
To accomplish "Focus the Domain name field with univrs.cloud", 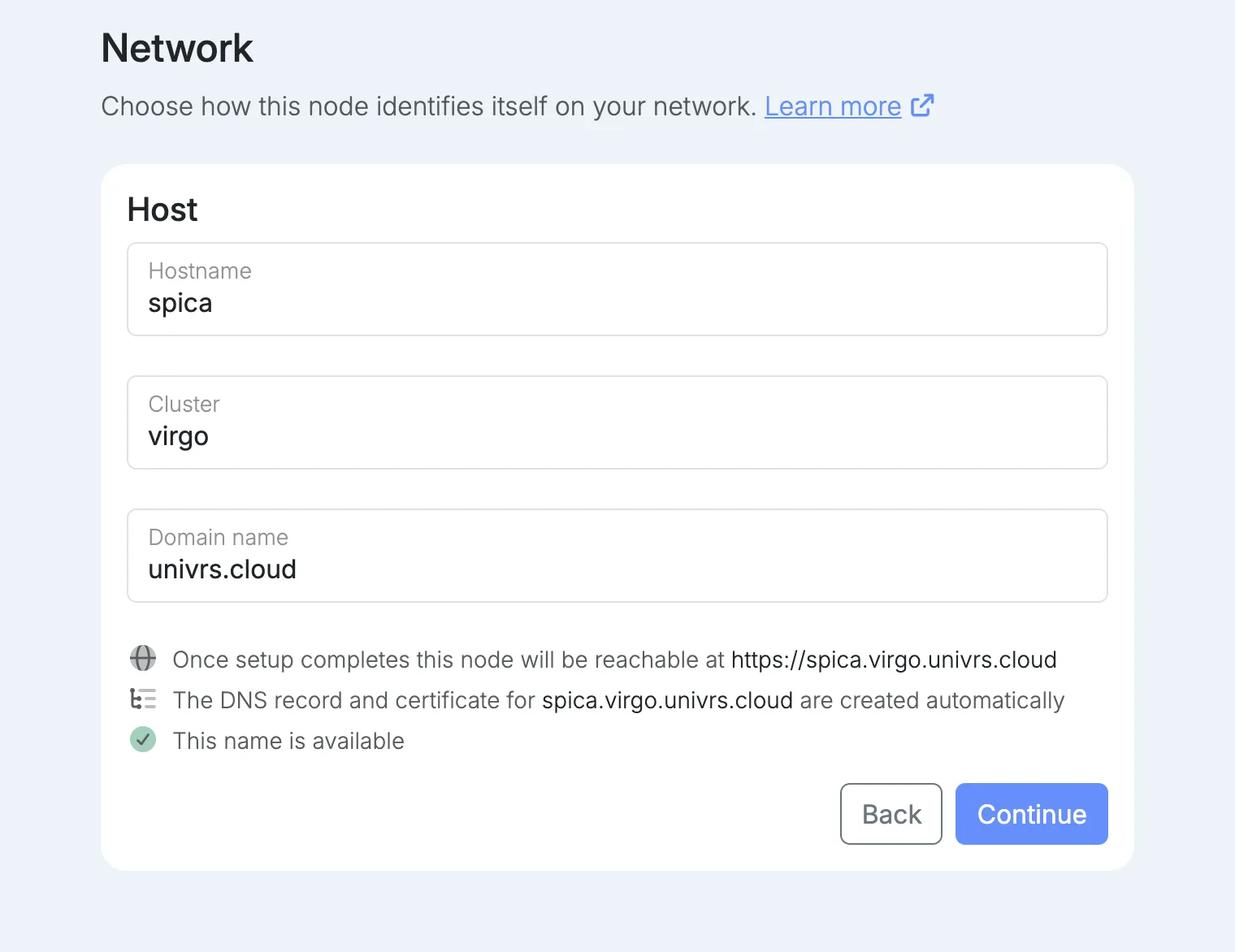I will click(617, 556).
